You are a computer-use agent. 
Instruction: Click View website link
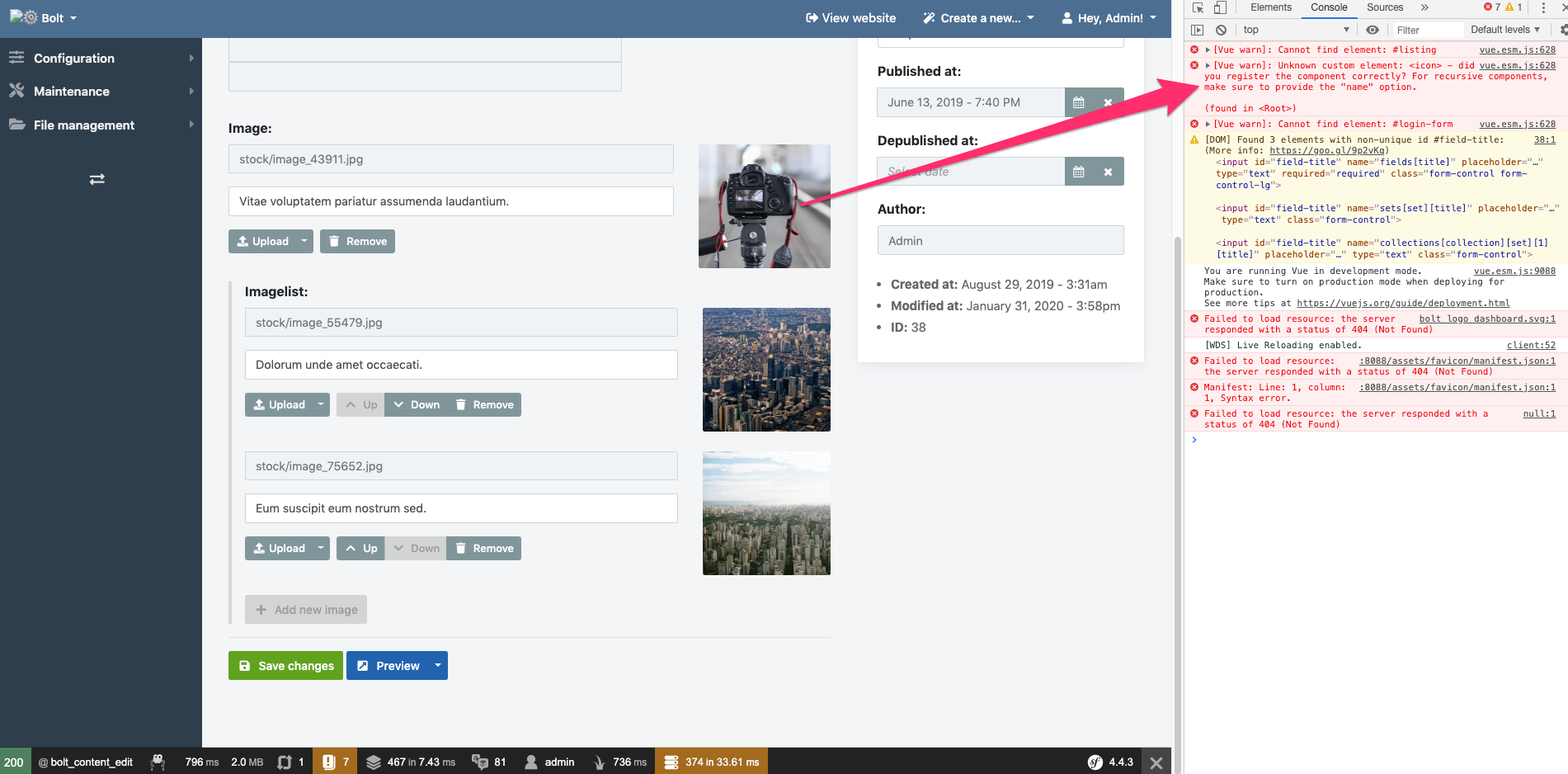pyautogui.click(x=850, y=18)
